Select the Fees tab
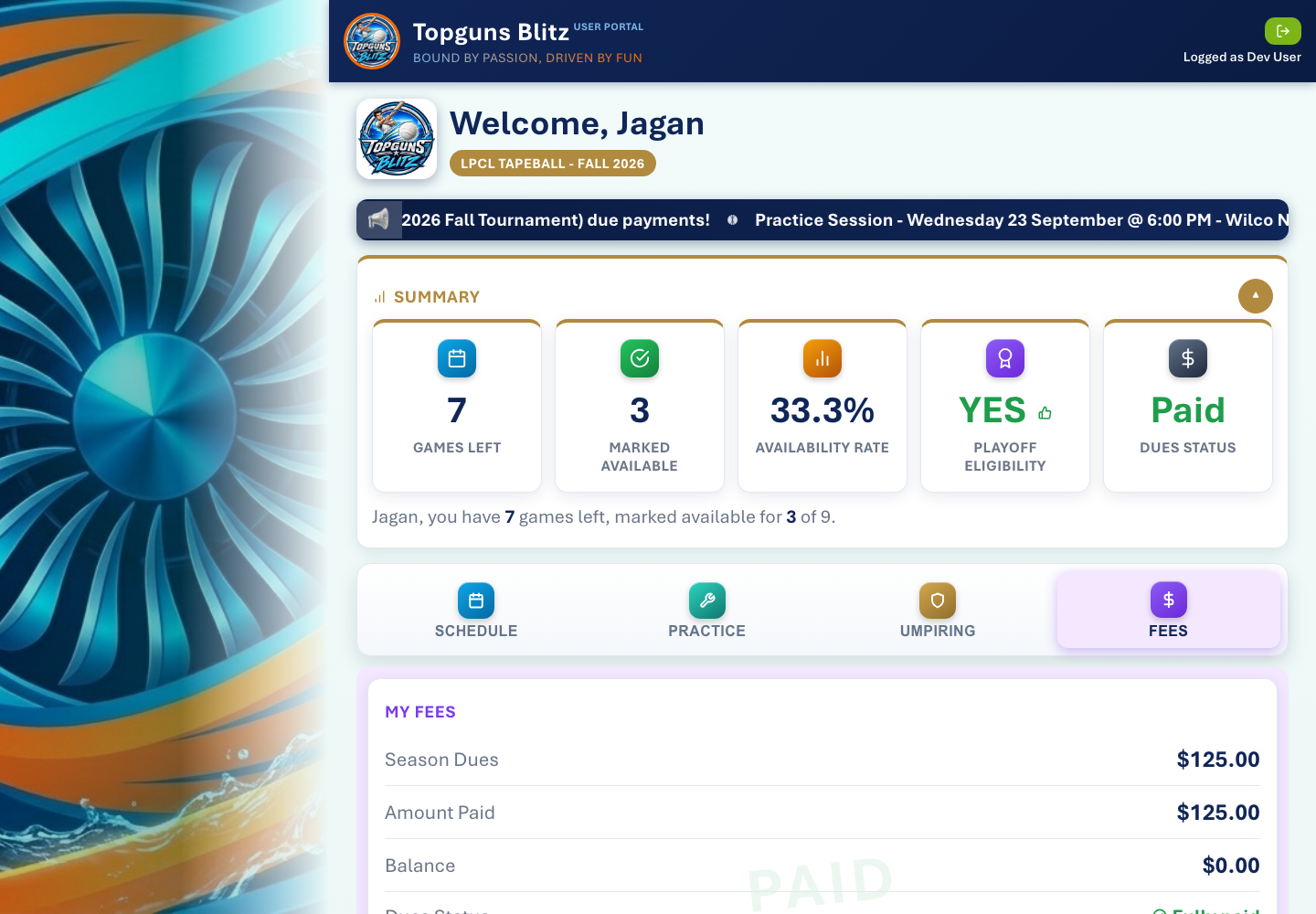This screenshot has height=914, width=1316. click(1168, 611)
